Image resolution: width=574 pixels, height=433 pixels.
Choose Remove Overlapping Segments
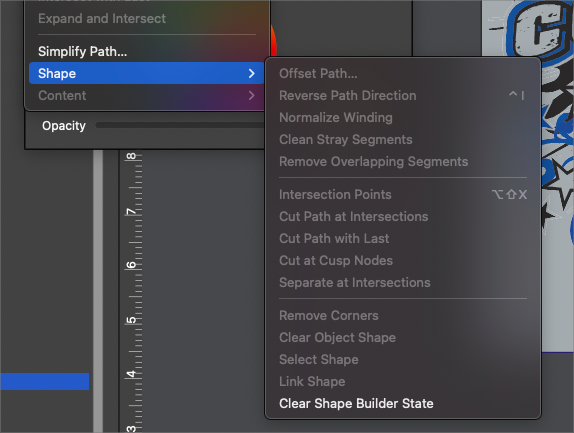coord(373,161)
